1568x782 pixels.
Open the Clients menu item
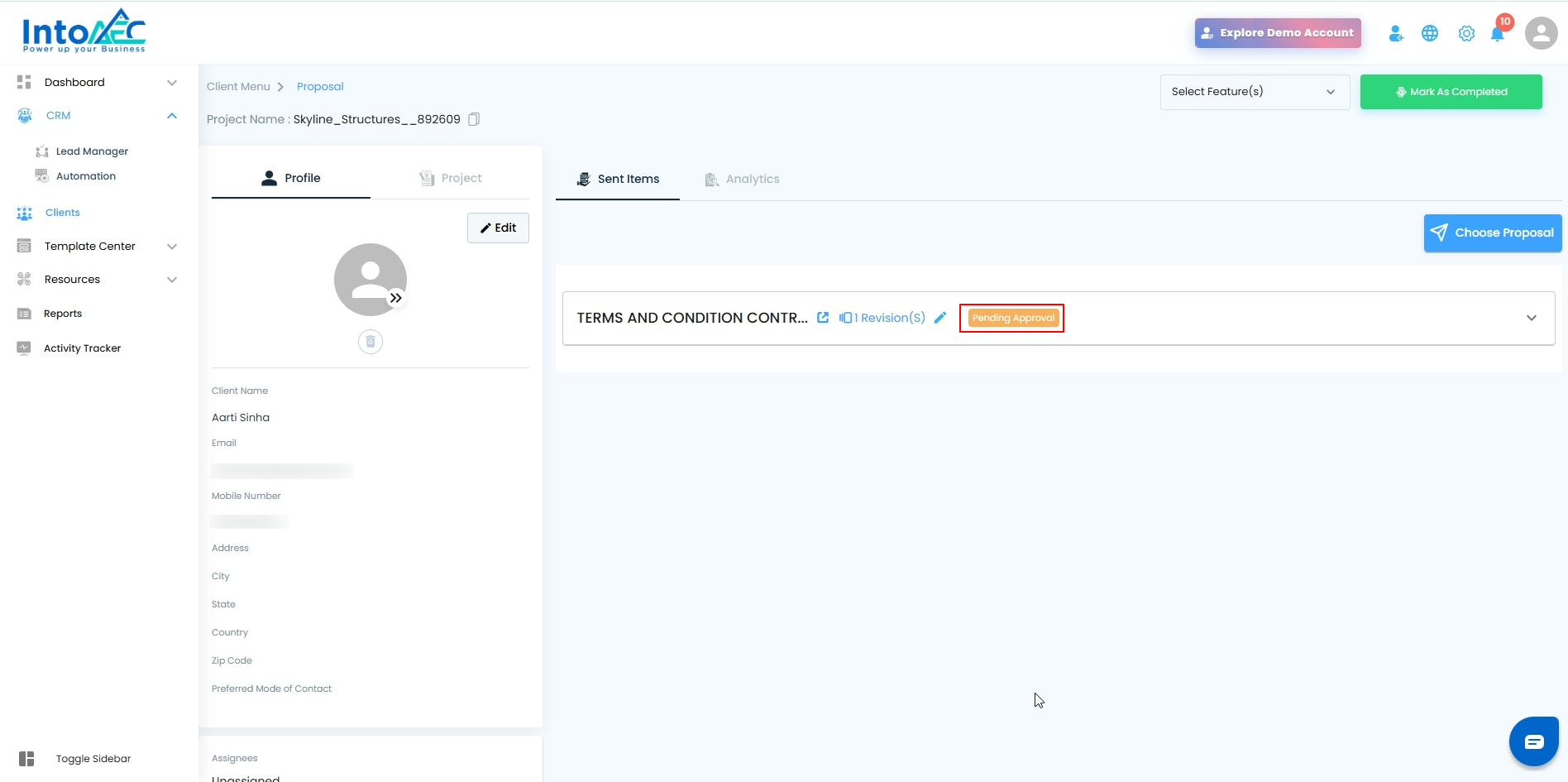click(x=63, y=213)
